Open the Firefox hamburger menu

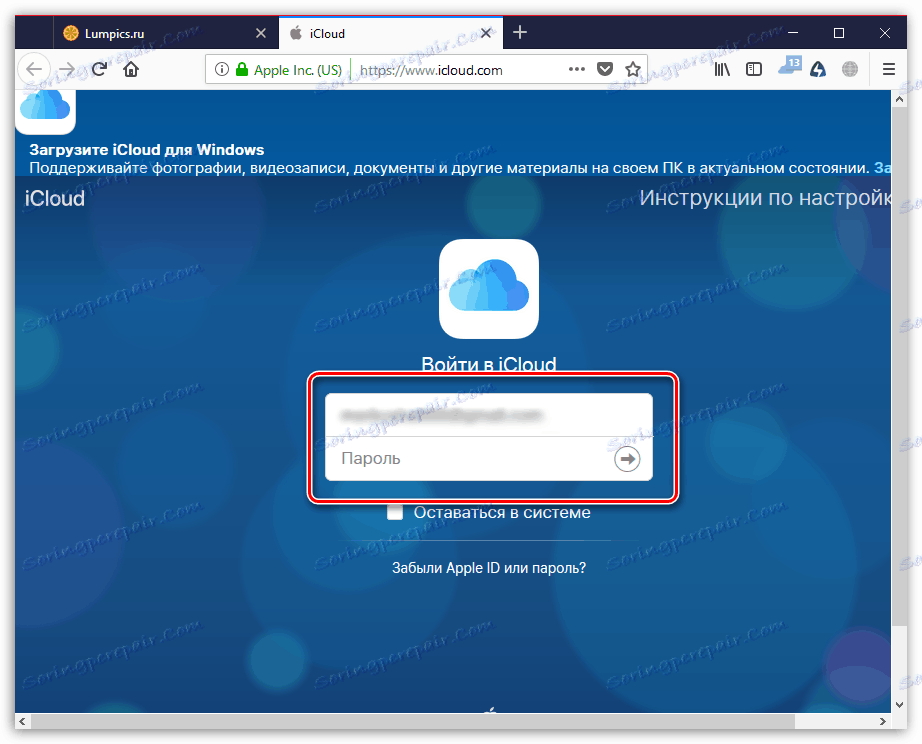[x=889, y=69]
